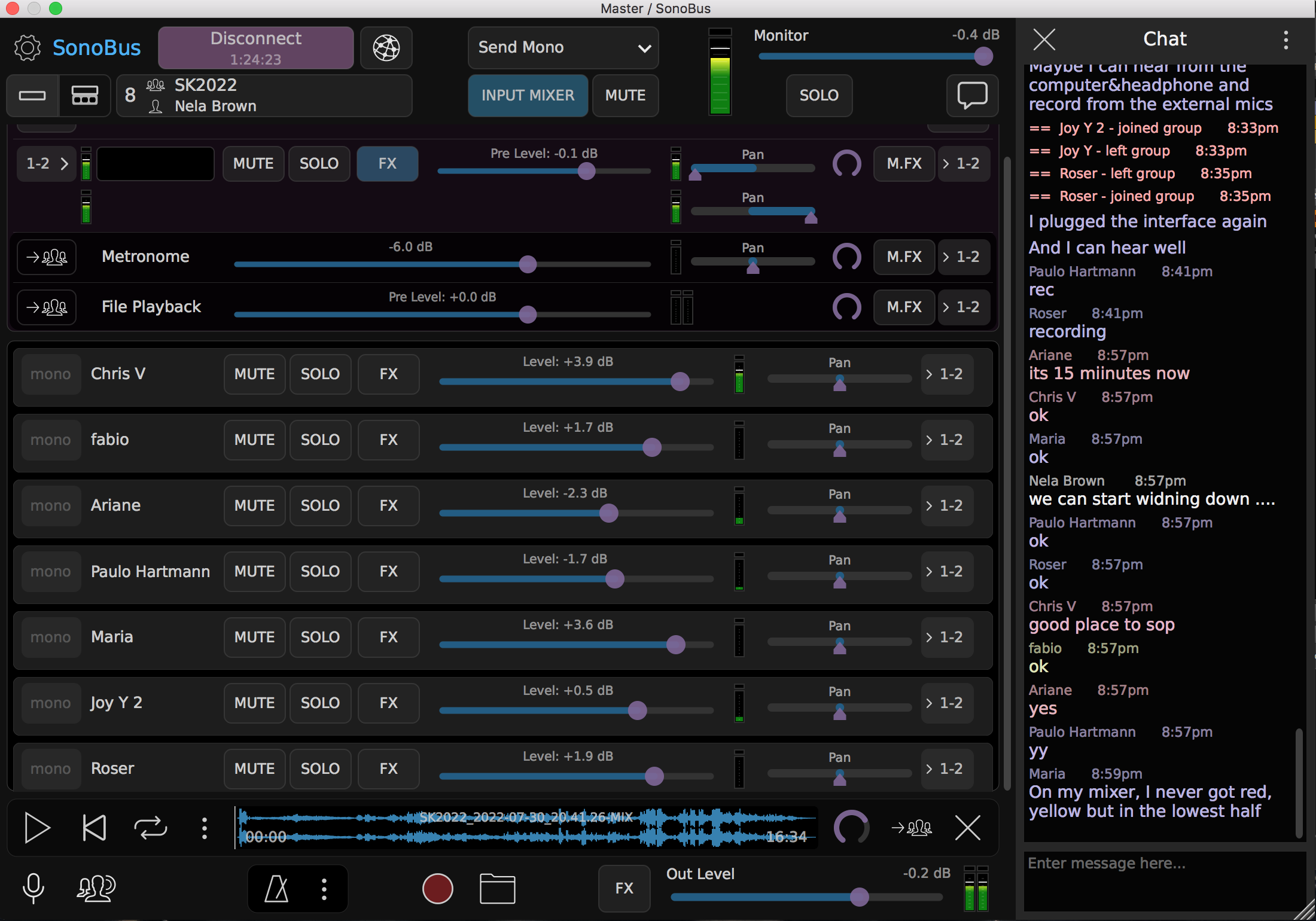
Task: Open SonoBus settings gear icon
Action: click(x=27, y=48)
